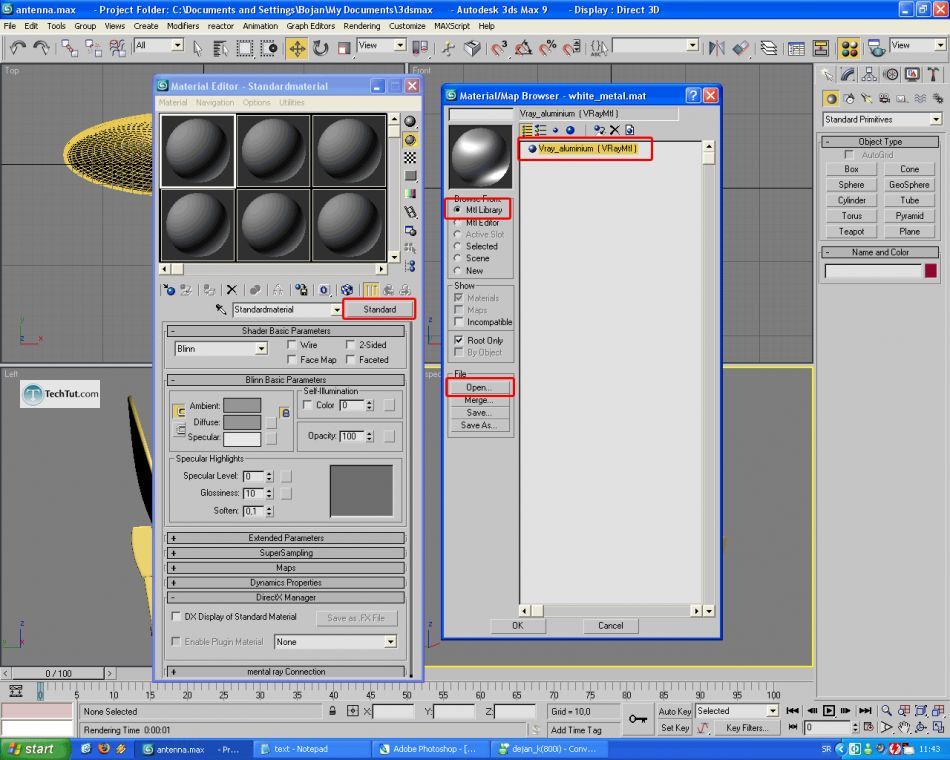Expand the Dynamics Properties rollout

(286, 582)
